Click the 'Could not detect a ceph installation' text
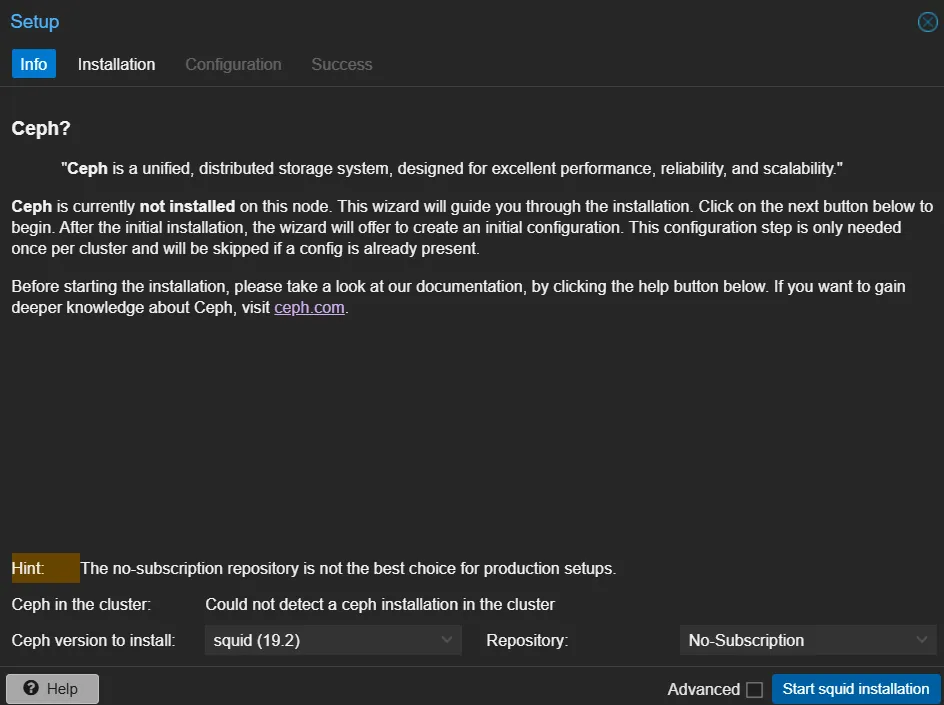The width and height of the screenshot is (944, 705). pyautogui.click(x=380, y=604)
